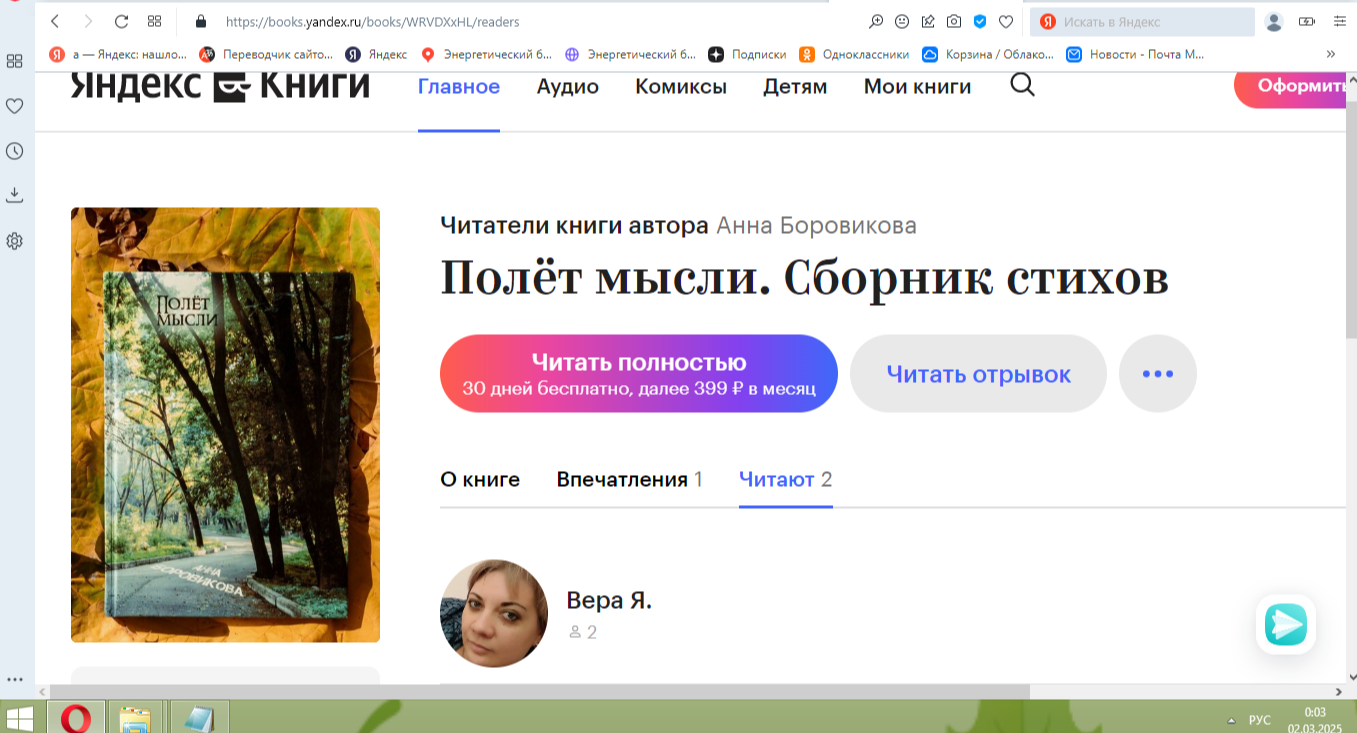Switch to 'Главное' navigation tab
The height and width of the screenshot is (733, 1357).
[x=459, y=87]
